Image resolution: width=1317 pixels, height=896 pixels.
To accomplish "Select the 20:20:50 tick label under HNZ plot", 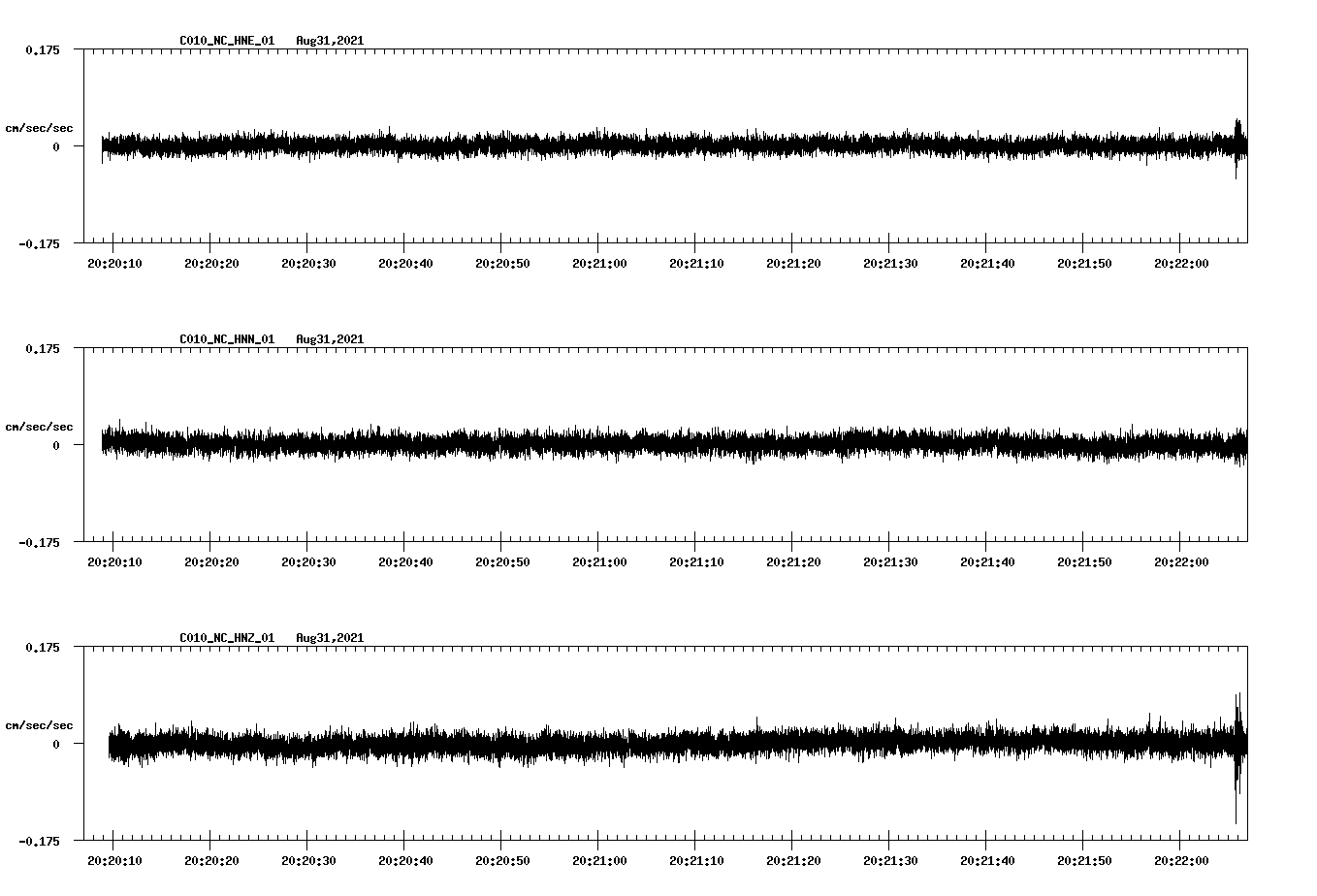I will click(501, 861).
